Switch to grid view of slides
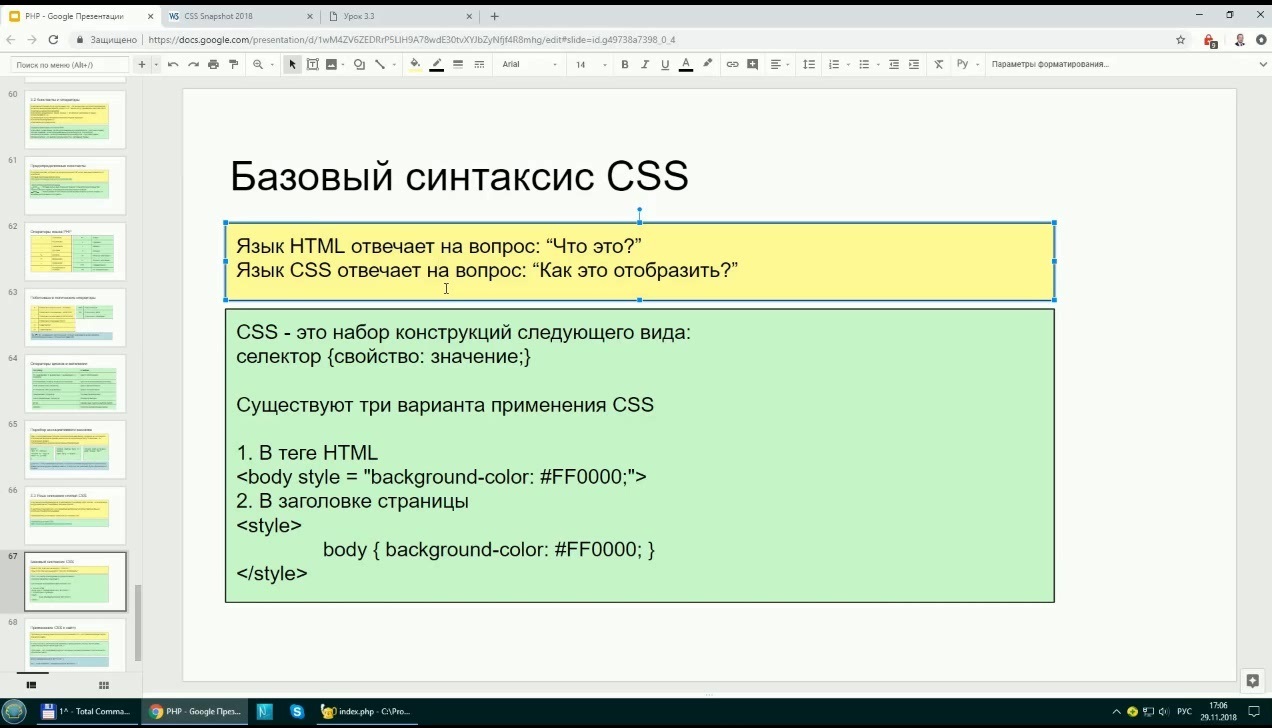Image resolution: width=1272 pixels, height=728 pixels. (103, 685)
